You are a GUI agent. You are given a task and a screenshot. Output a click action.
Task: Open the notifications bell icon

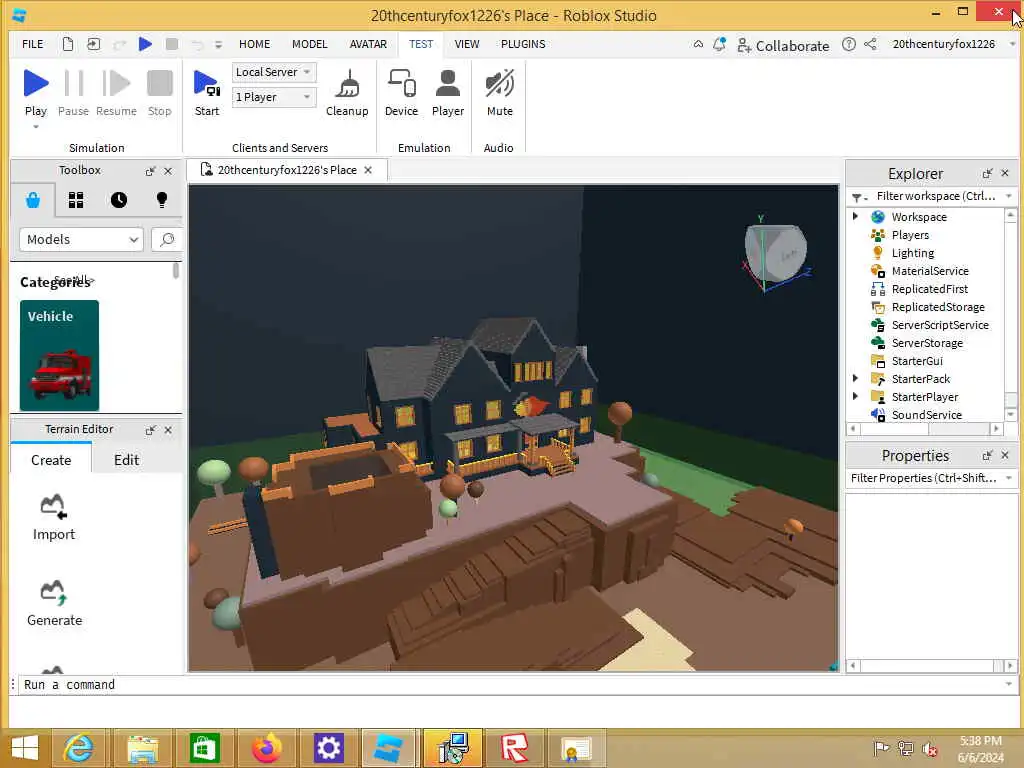coord(720,44)
